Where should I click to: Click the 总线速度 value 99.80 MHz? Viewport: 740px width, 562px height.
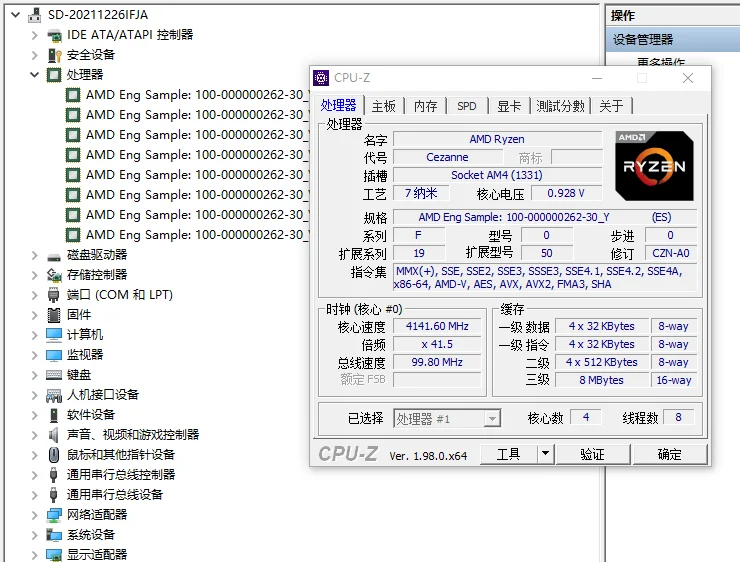tap(437, 362)
